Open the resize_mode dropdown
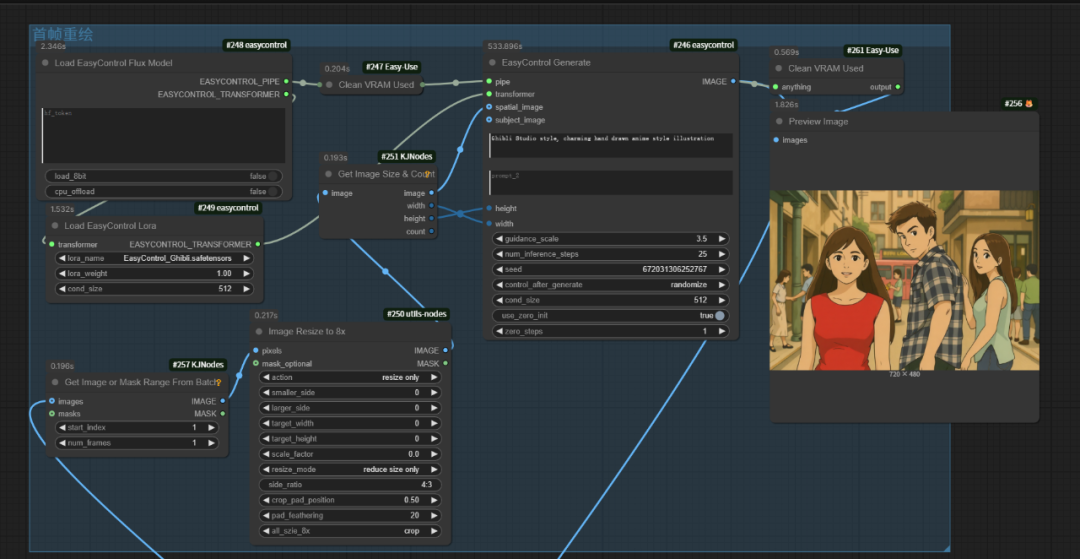The width and height of the screenshot is (1080, 559). [x=348, y=469]
